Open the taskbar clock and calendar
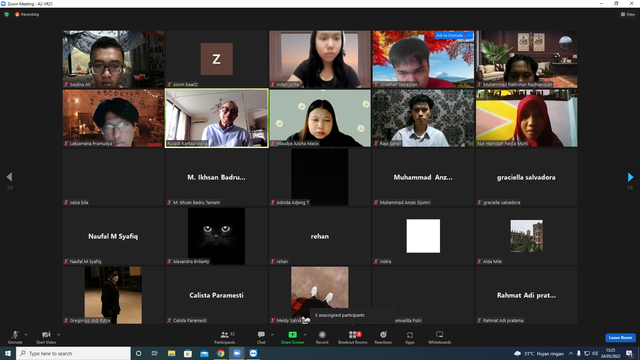640x360 pixels. pyautogui.click(x=610, y=353)
